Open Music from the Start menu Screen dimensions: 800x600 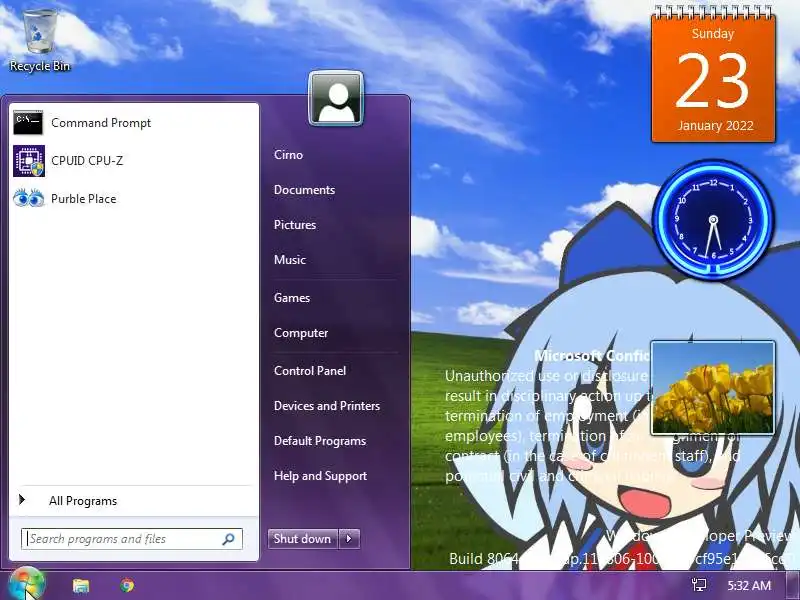290,260
